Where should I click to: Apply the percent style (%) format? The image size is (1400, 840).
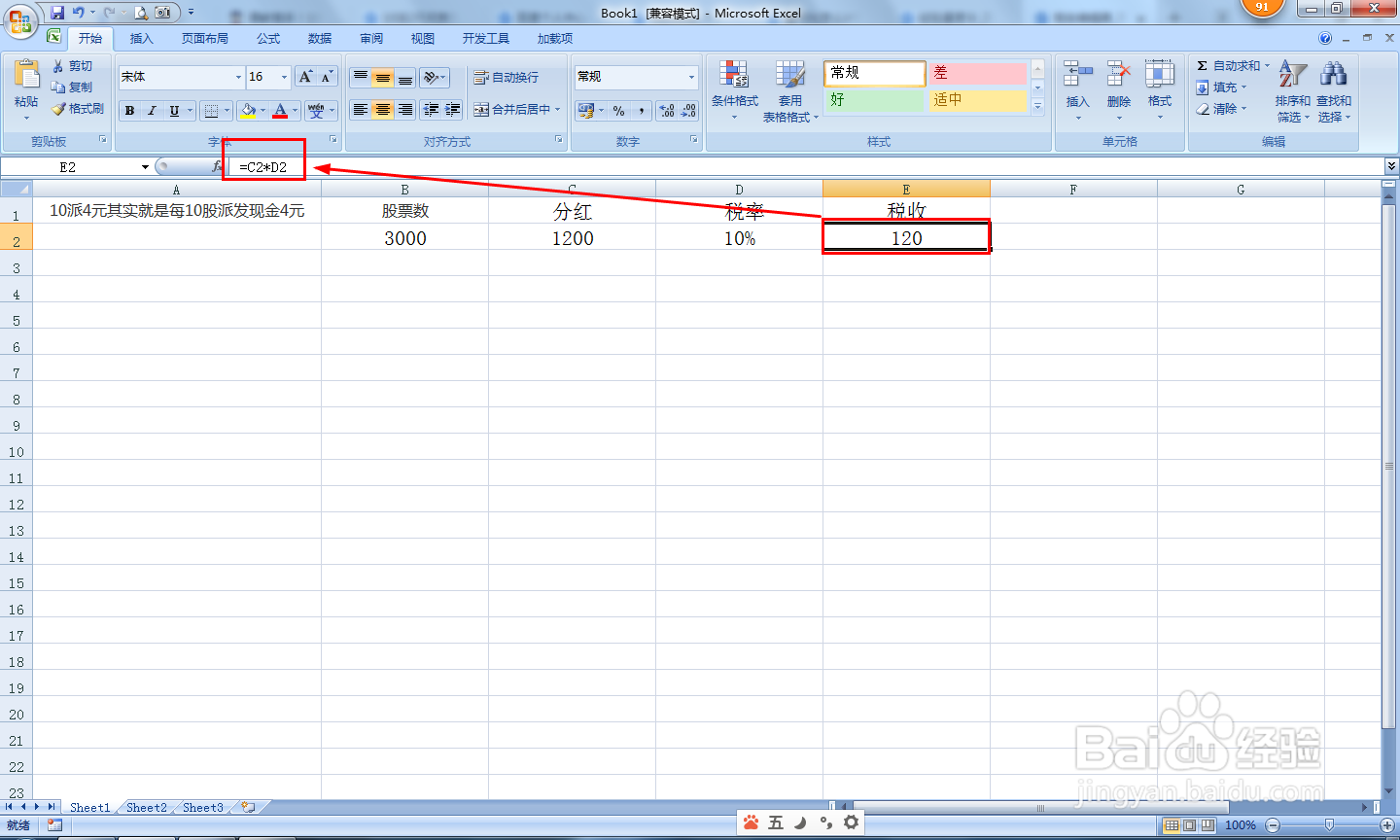[619, 111]
